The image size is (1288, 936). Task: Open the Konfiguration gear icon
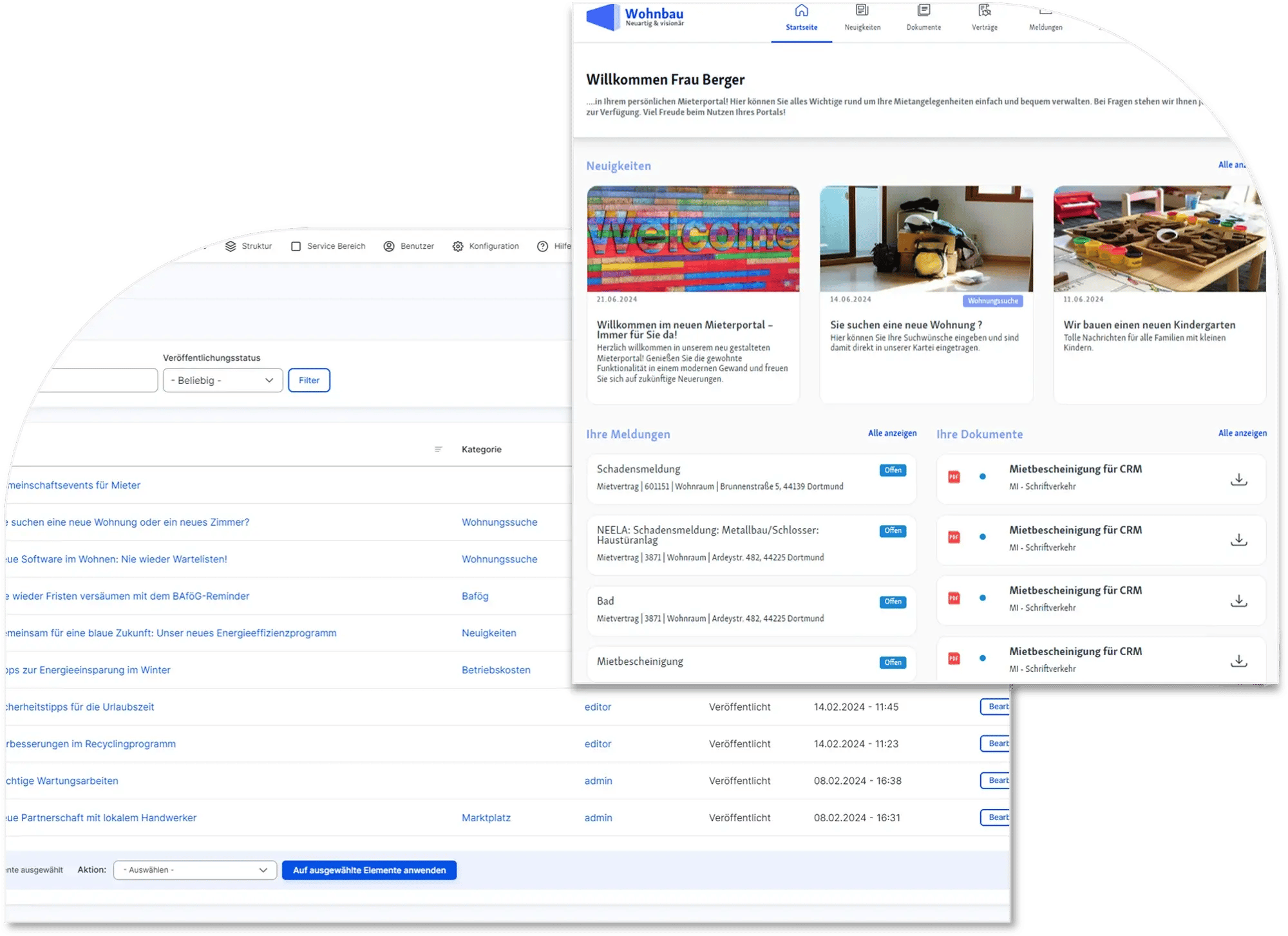click(457, 245)
